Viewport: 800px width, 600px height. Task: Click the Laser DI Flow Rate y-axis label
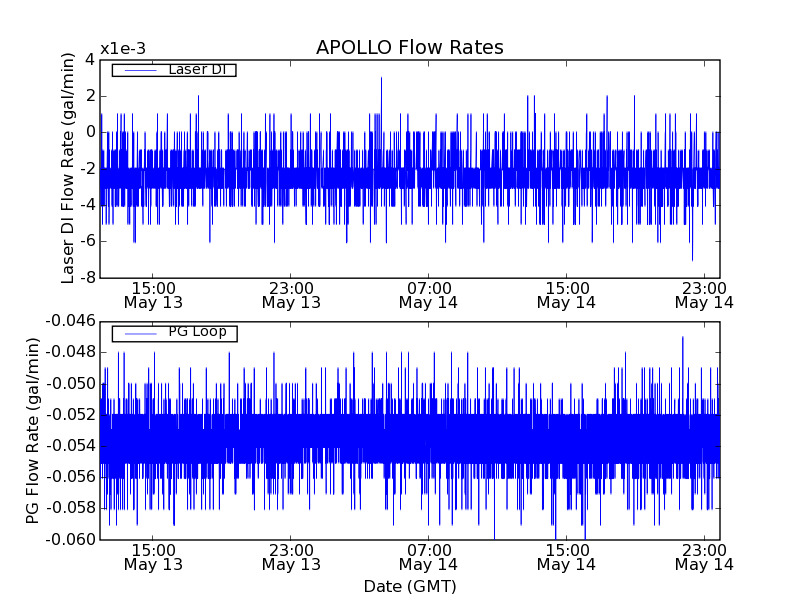tap(68, 168)
